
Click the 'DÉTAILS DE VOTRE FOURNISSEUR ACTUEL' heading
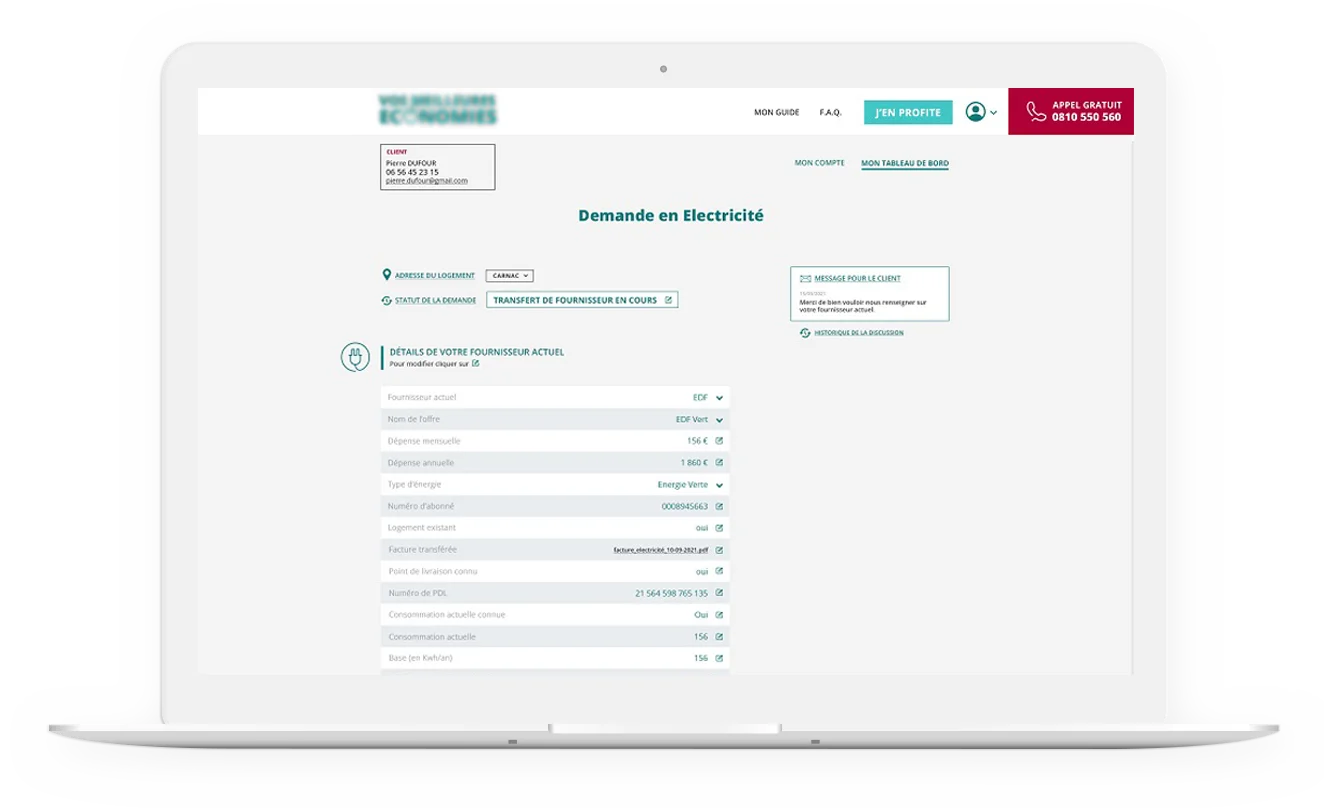477,352
